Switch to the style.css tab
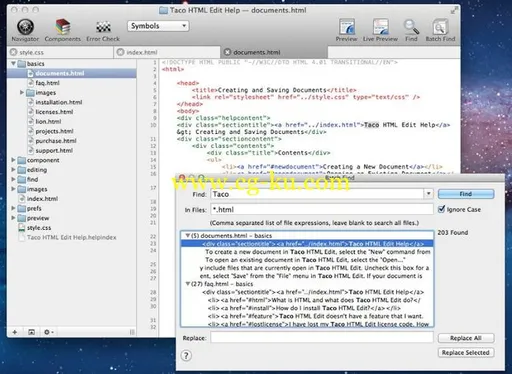This screenshot has height=374, width=512. coord(60,52)
